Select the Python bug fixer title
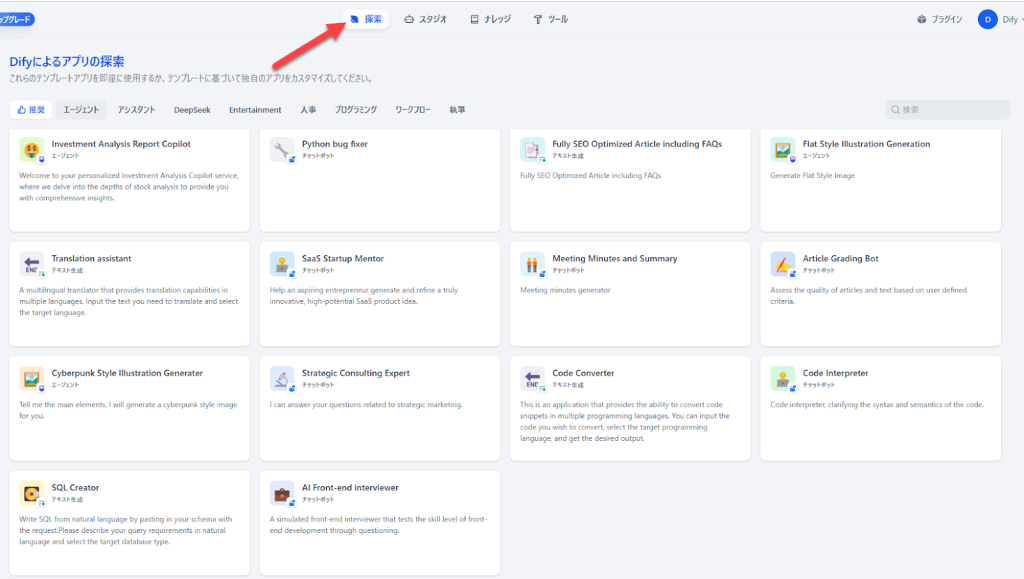Screen dimensions: 1024x579 [x=334, y=144]
